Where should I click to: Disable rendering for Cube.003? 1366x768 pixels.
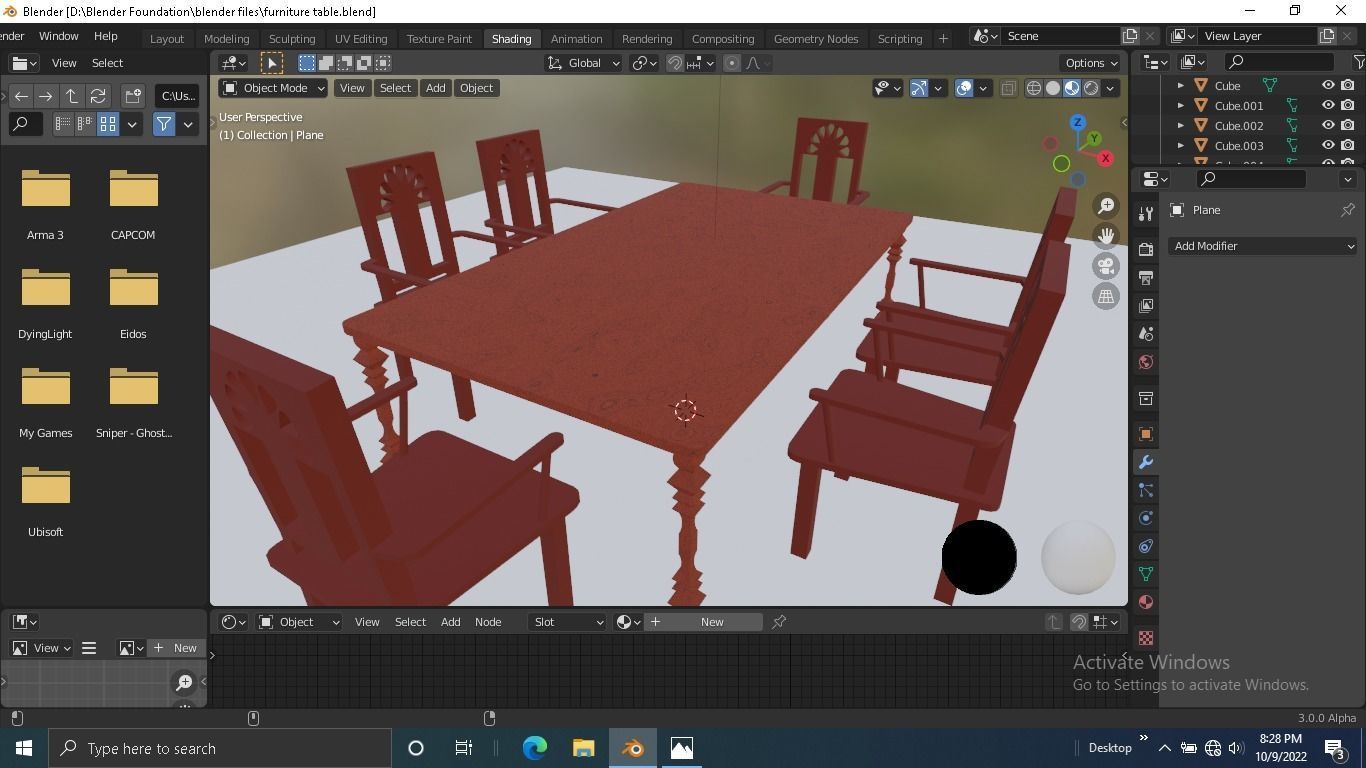[1348, 145]
